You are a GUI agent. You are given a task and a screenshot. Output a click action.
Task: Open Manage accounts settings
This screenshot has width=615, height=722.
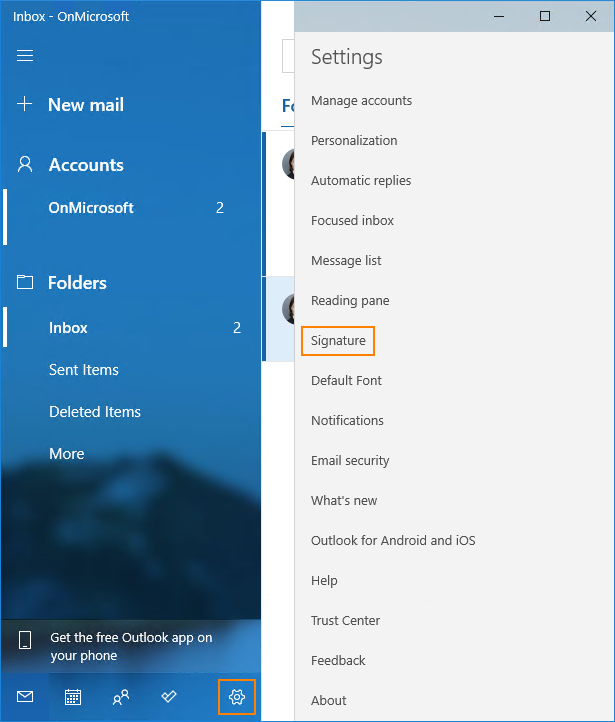coord(361,100)
